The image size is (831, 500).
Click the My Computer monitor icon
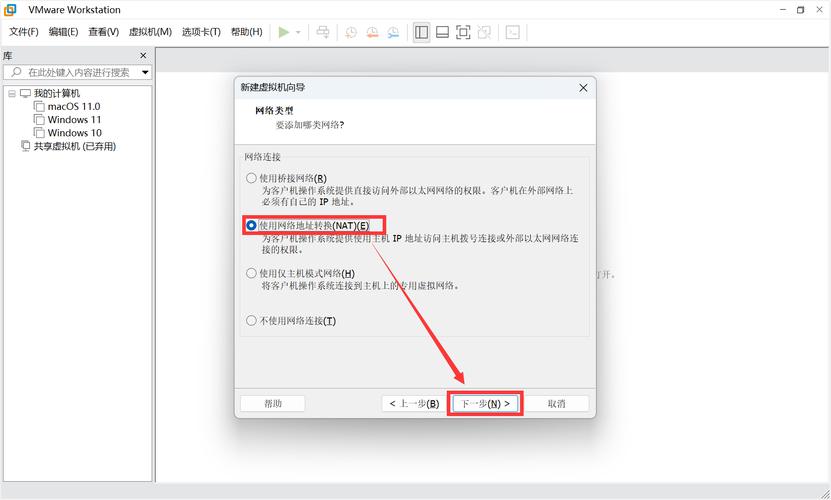(25, 93)
